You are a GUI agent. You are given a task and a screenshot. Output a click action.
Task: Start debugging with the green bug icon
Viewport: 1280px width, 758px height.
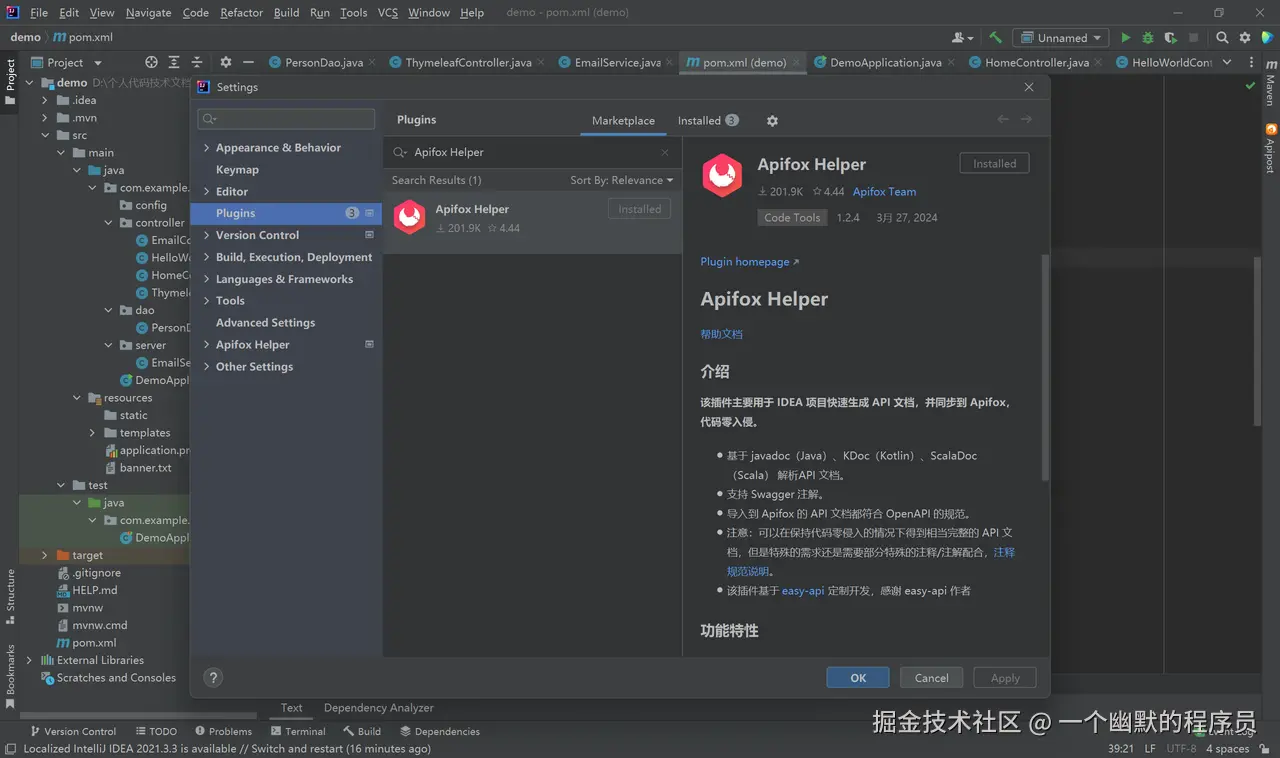click(1148, 38)
